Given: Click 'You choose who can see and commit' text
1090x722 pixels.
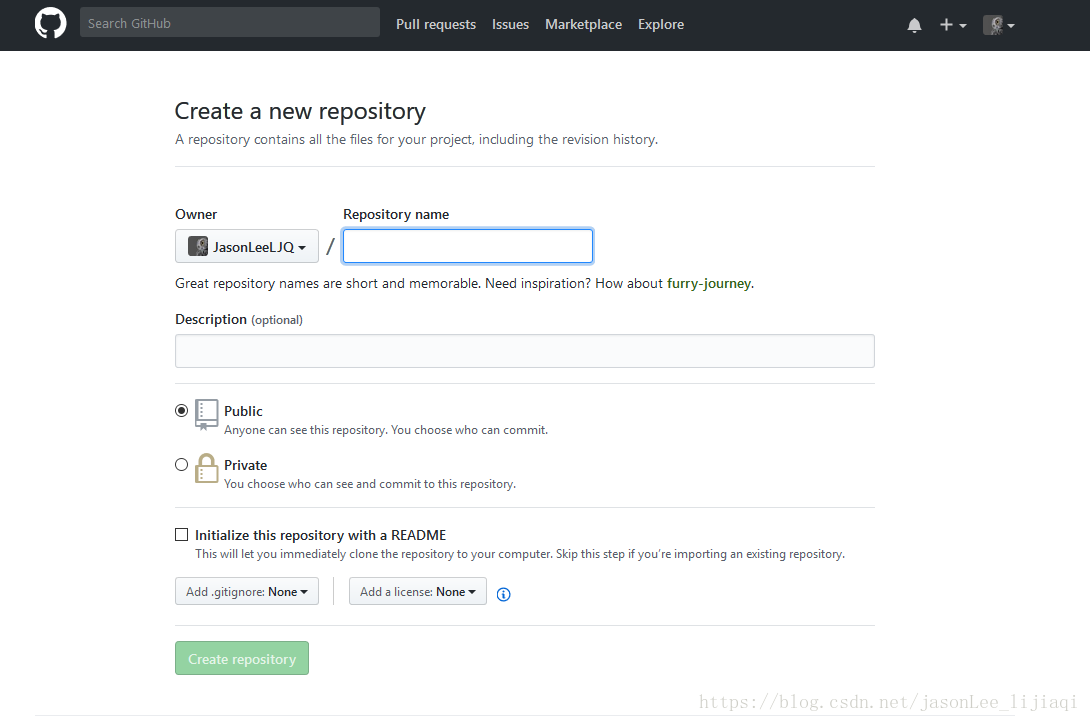Looking at the screenshot, I should point(370,484).
